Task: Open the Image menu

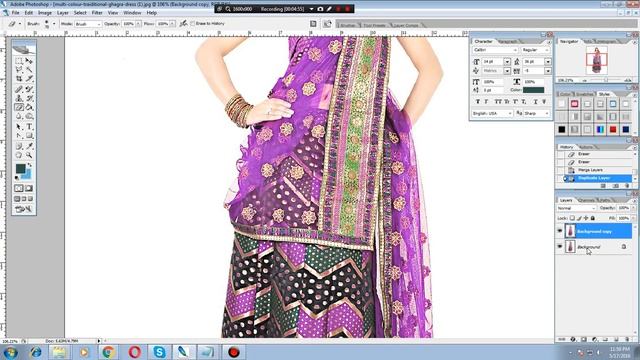Action: coord(45,13)
